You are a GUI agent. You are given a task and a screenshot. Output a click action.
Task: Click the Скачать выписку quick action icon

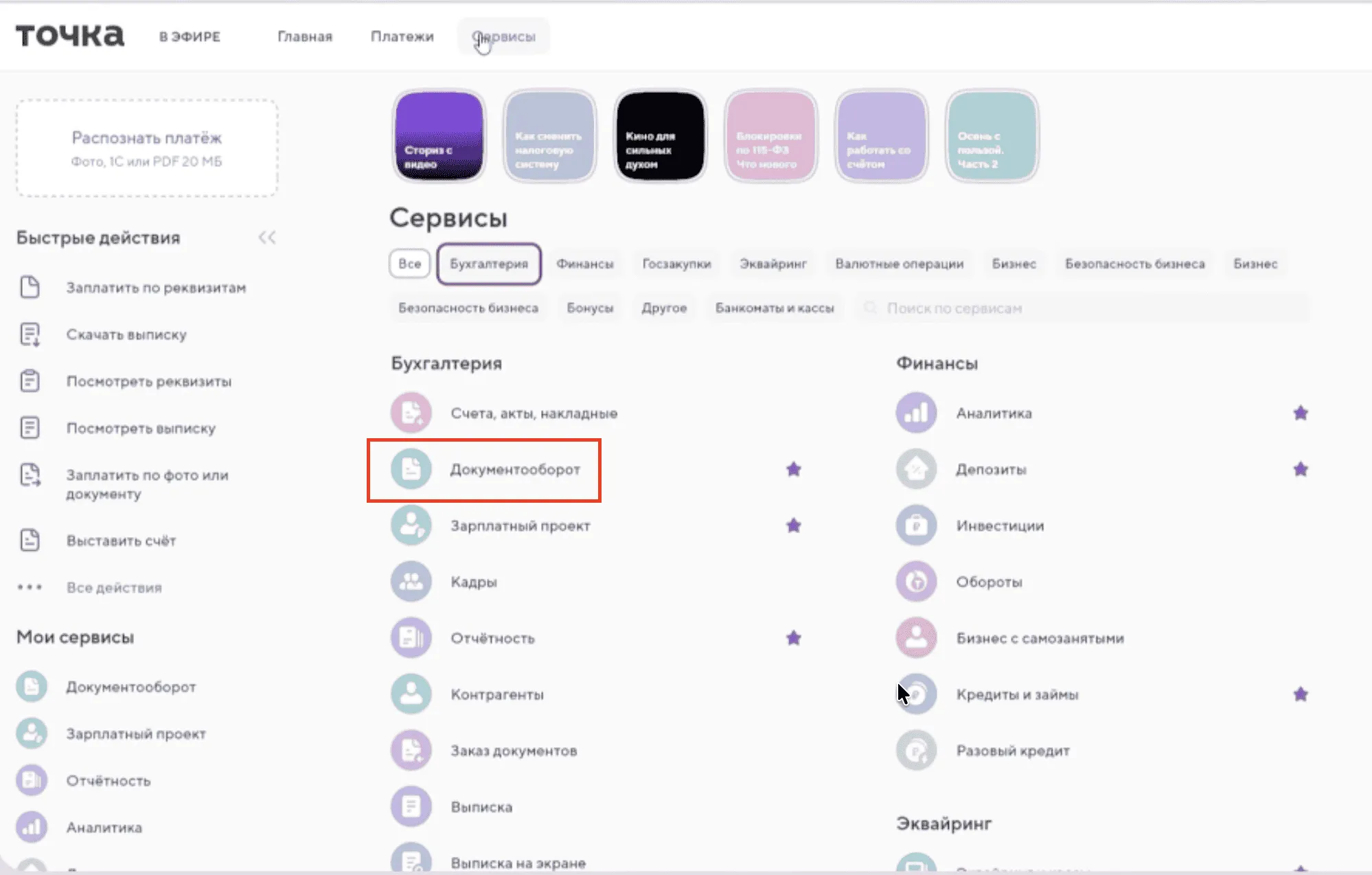[30, 334]
